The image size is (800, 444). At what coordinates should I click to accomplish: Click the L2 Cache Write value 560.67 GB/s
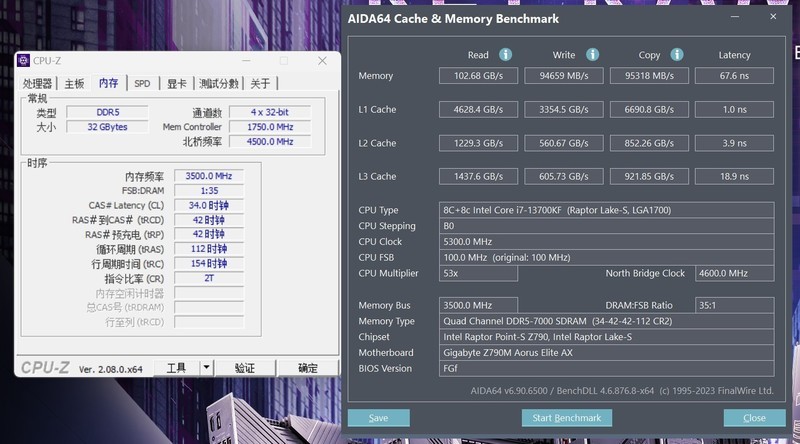[x=564, y=143]
